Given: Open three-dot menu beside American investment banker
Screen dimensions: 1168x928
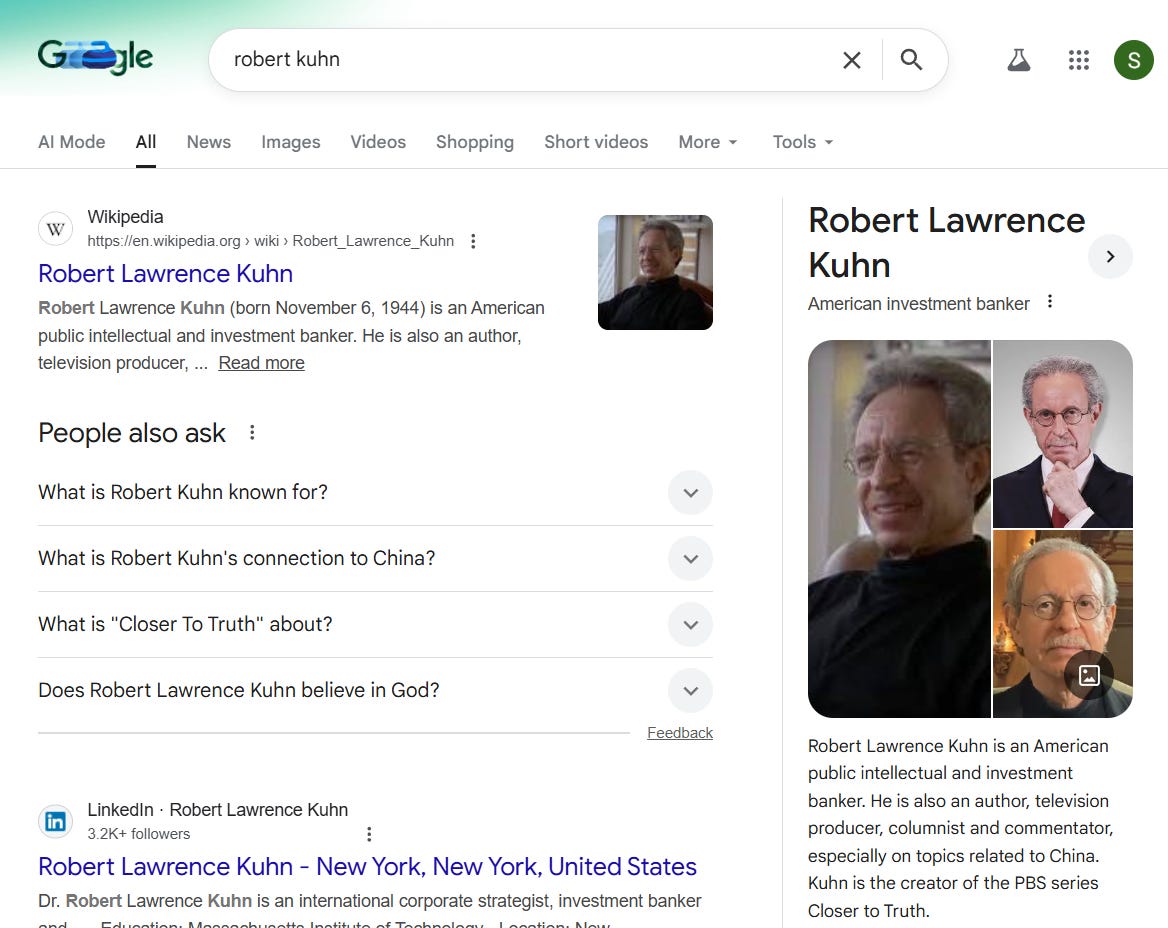Looking at the screenshot, I should 1050,301.
